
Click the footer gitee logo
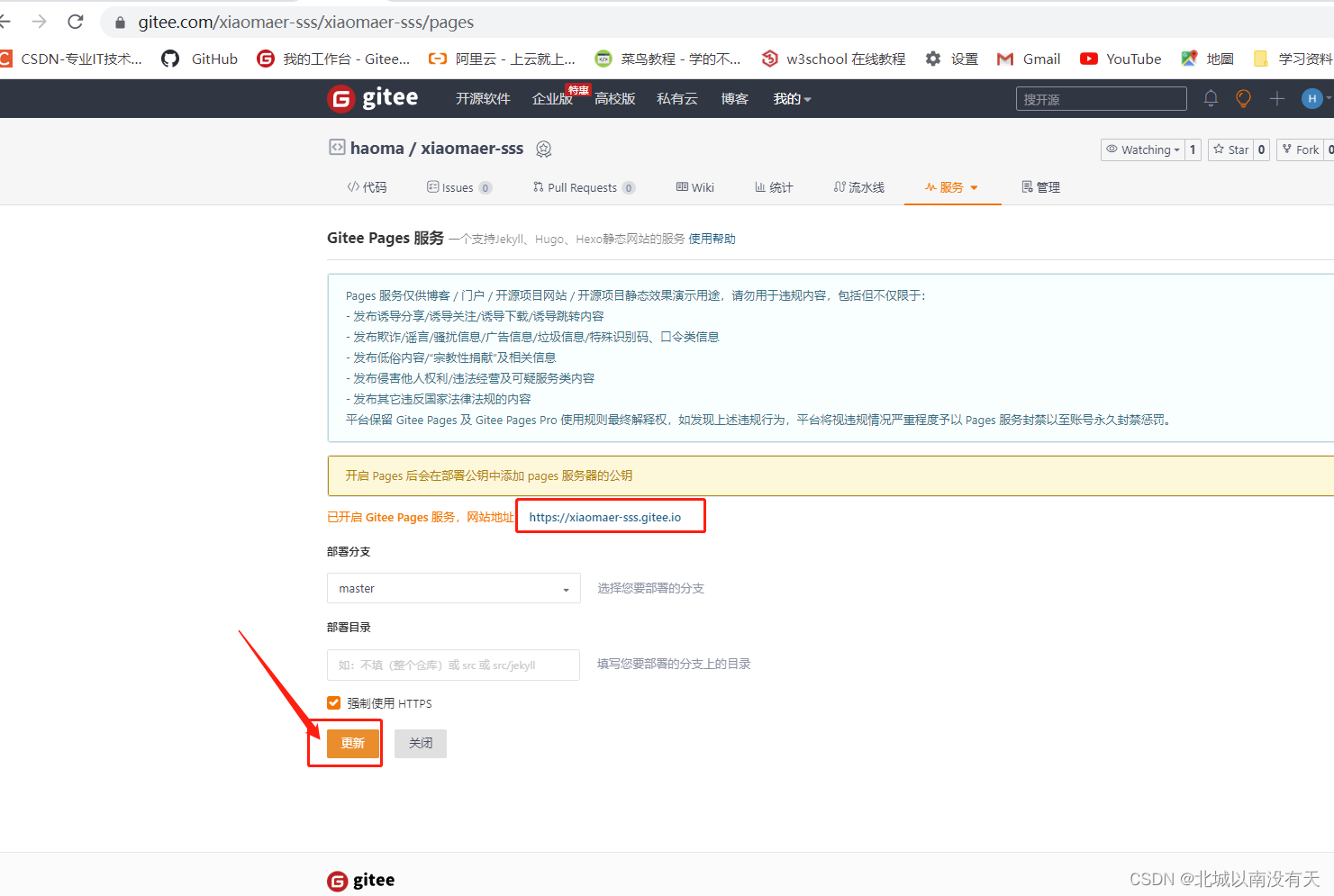pyautogui.click(x=361, y=880)
